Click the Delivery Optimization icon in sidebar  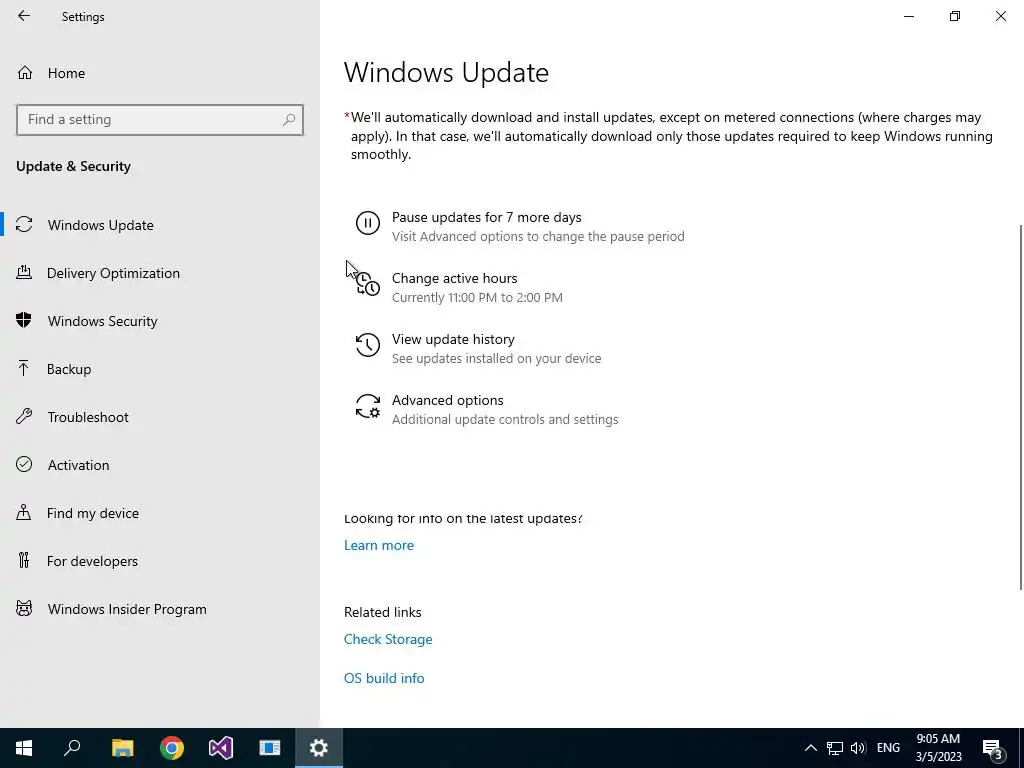(x=24, y=272)
